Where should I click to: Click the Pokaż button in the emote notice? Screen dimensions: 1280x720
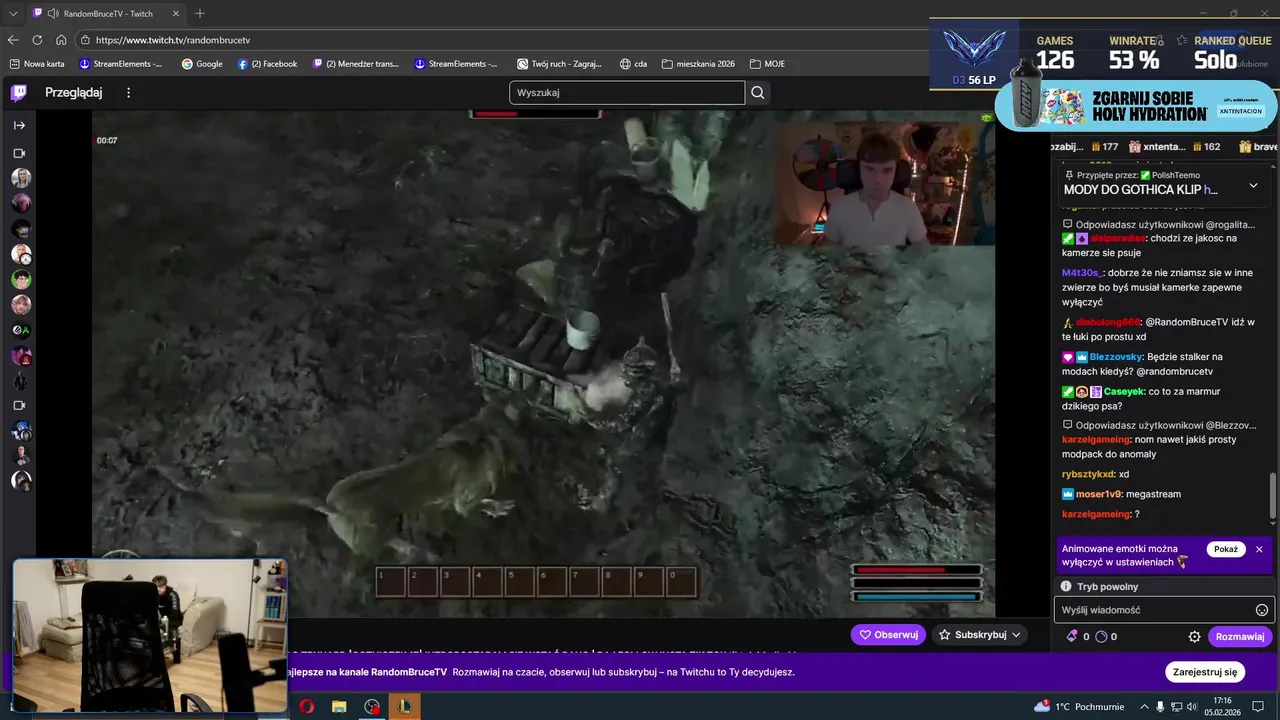[1226, 549]
